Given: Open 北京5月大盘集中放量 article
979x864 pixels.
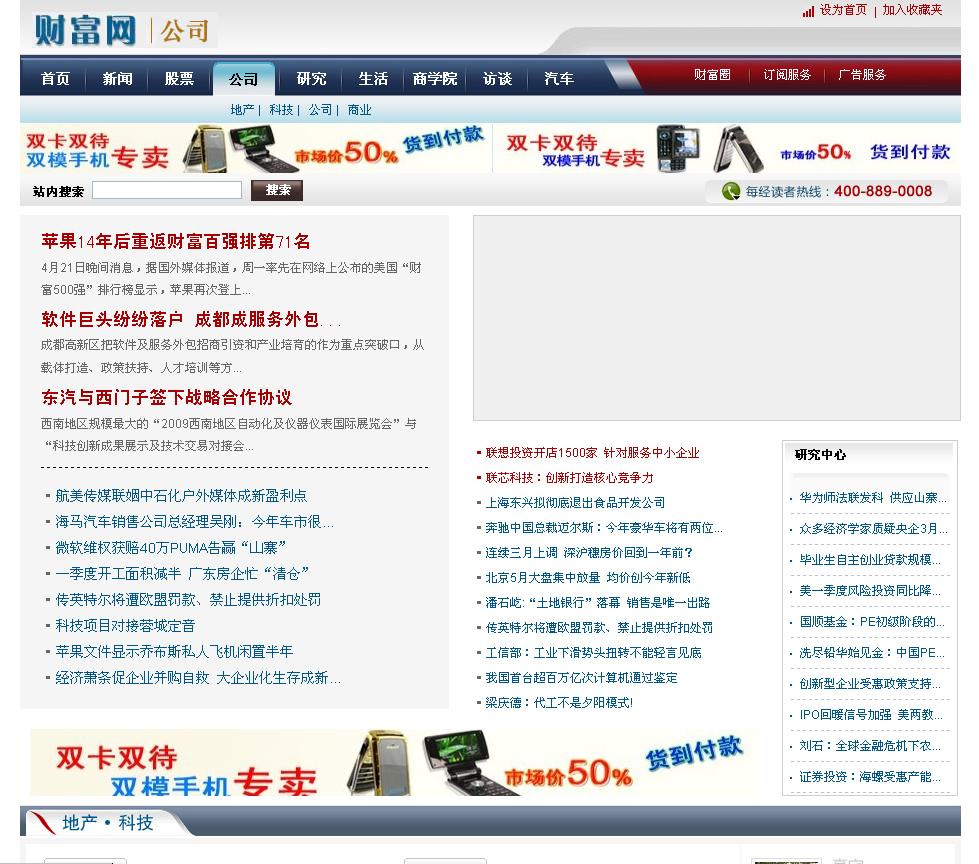Looking at the screenshot, I should pos(588,577).
